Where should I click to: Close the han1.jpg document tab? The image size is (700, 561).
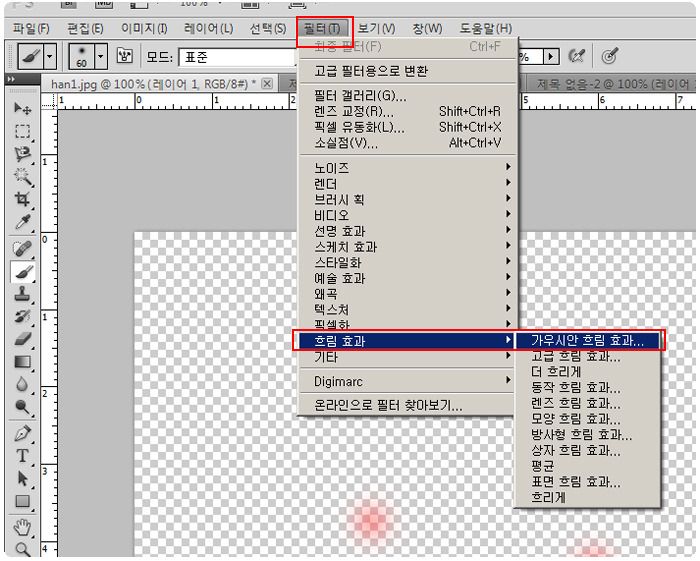pos(267,83)
